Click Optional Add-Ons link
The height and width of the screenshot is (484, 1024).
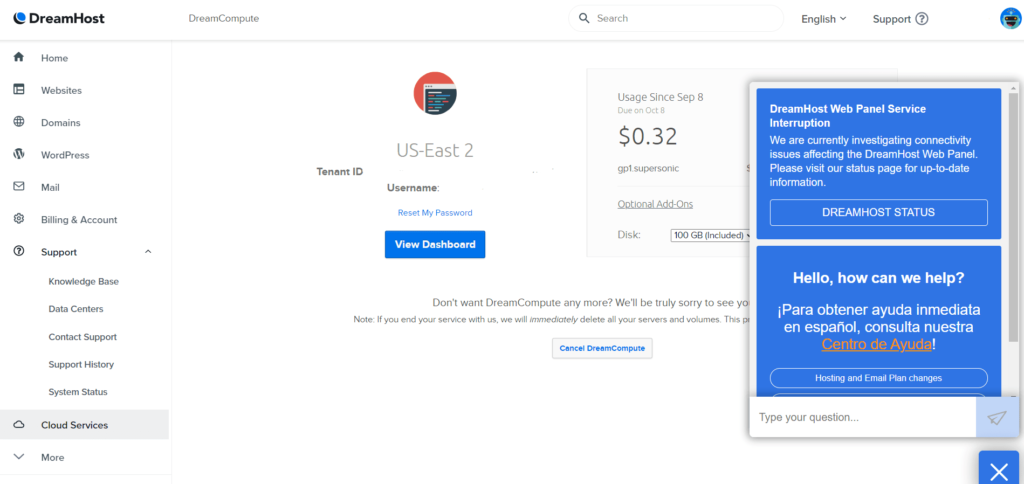click(655, 204)
